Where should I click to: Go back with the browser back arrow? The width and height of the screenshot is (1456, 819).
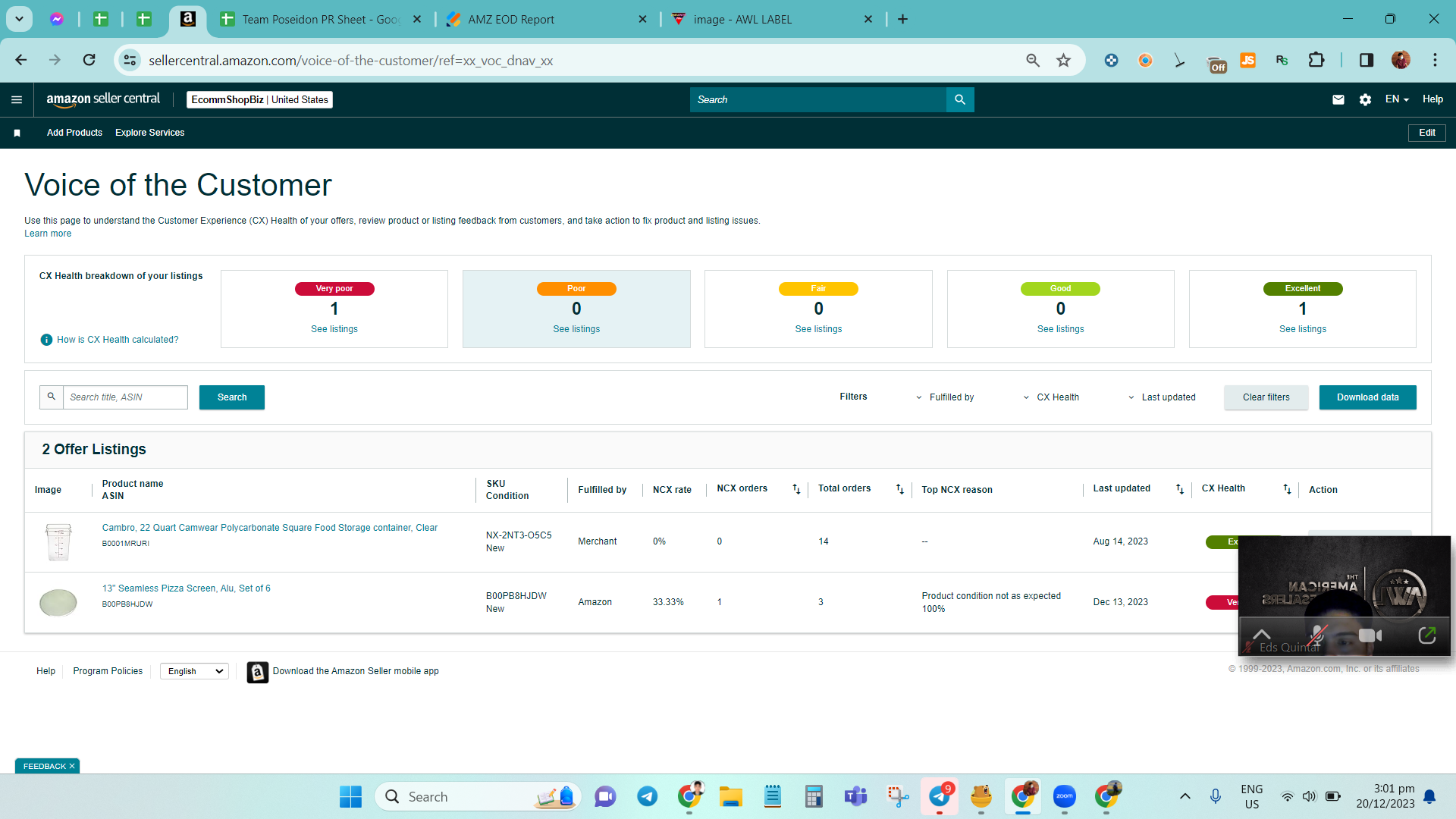[21, 60]
